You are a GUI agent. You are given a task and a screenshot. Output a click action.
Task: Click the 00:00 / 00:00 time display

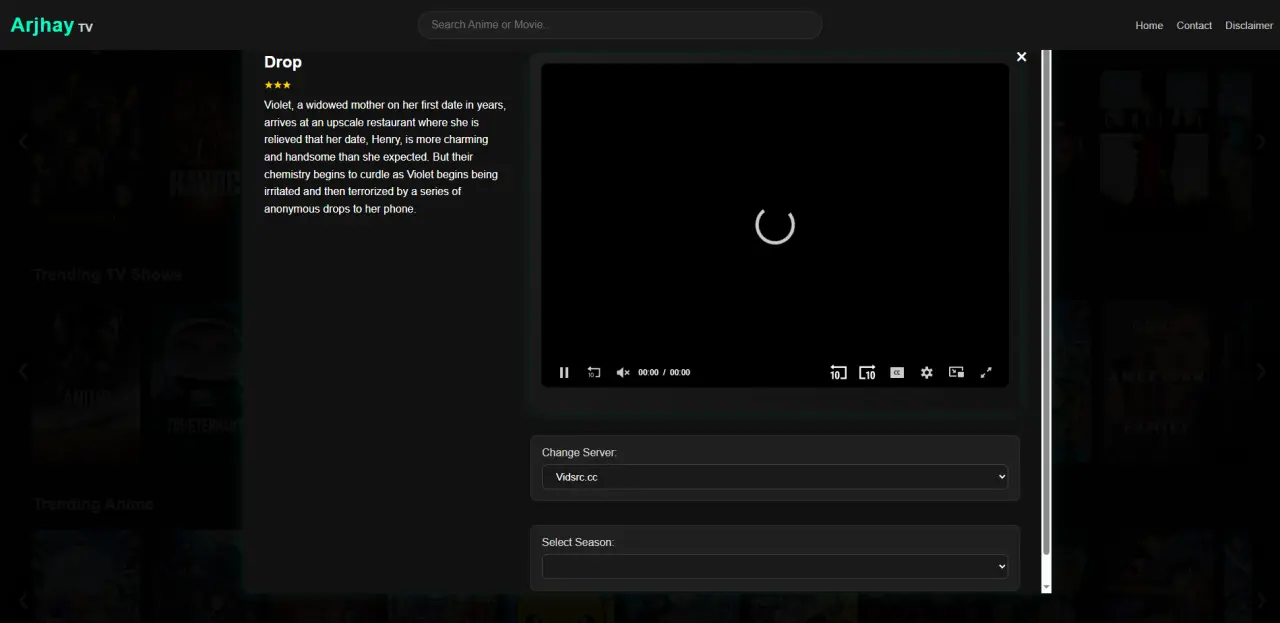pyautogui.click(x=664, y=372)
